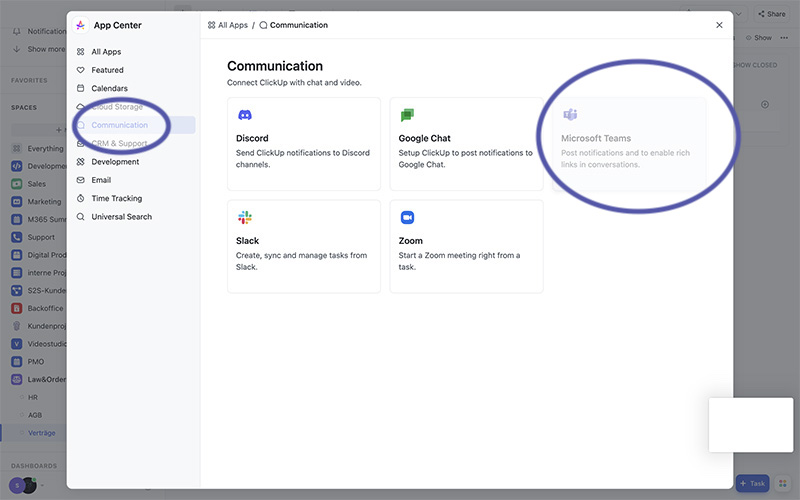Click the Microsoft Teams logo icon
The image size is (800, 500).
570,115
